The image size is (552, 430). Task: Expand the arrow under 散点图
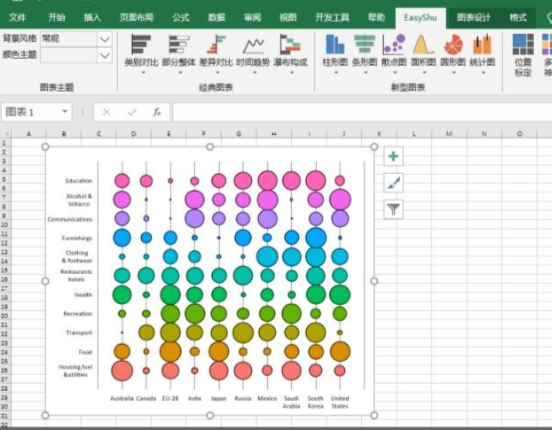(x=395, y=73)
